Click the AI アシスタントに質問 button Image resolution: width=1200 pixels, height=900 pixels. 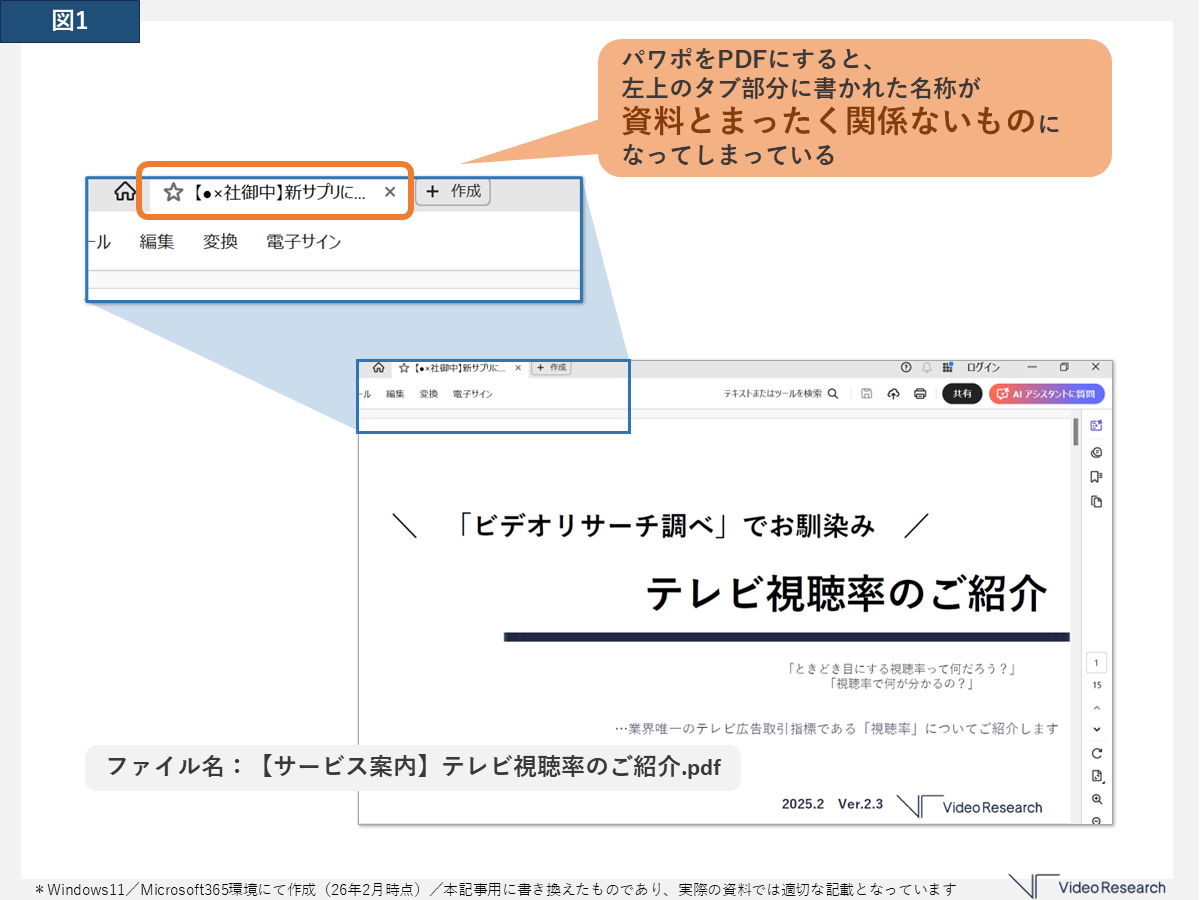(x=1047, y=394)
